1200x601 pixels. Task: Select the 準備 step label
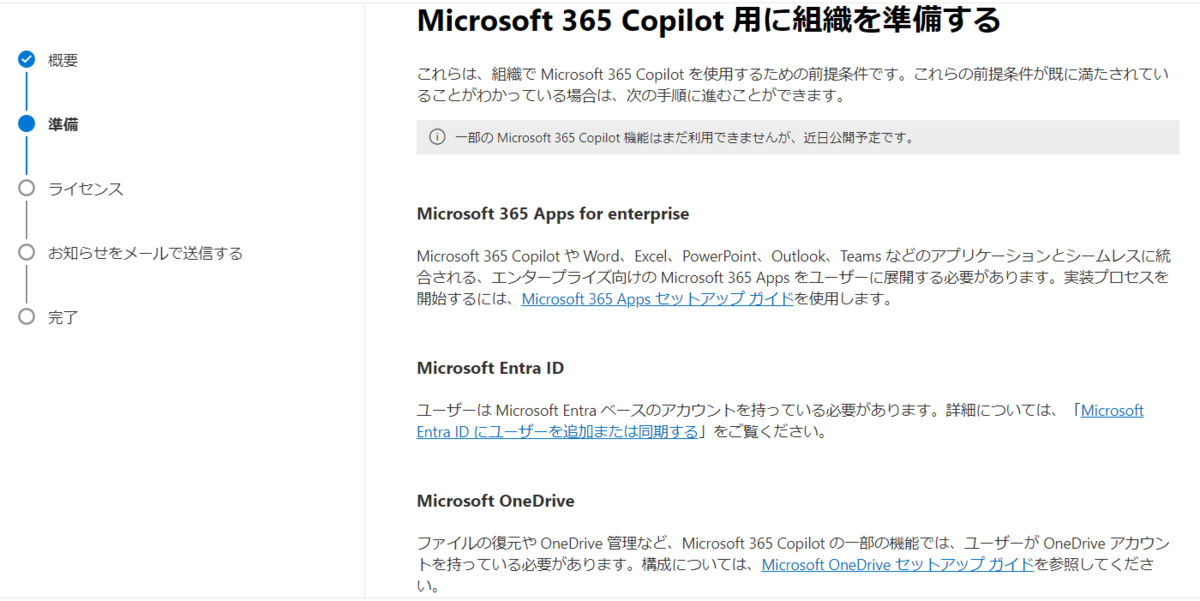click(63, 124)
